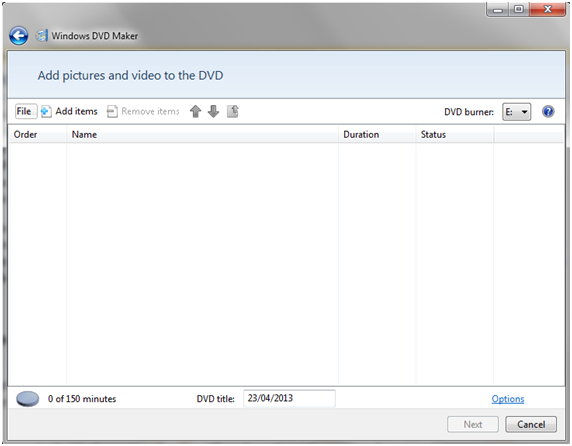Click the Next button

[x=473, y=424]
